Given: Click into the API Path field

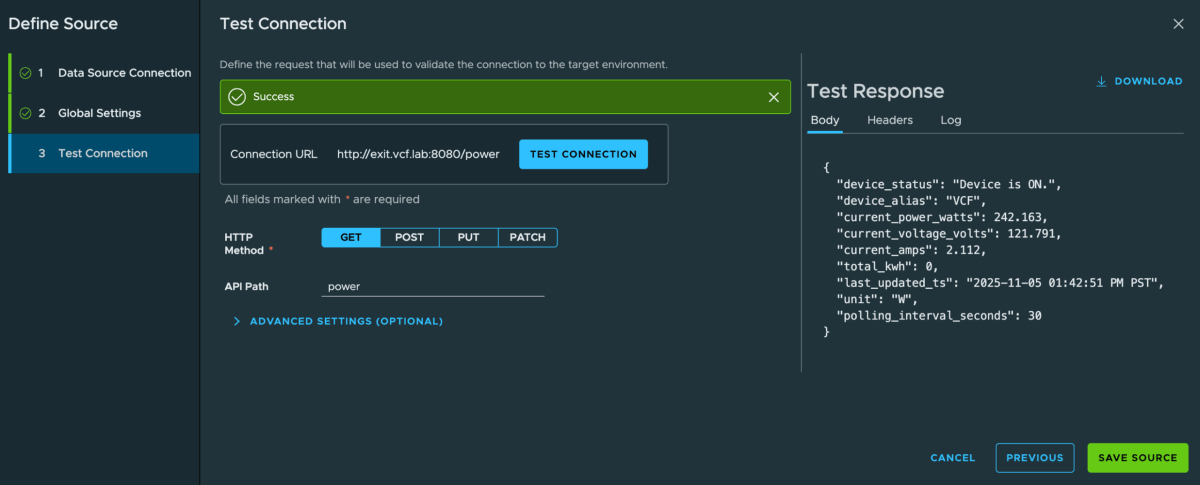Looking at the screenshot, I should [x=433, y=286].
